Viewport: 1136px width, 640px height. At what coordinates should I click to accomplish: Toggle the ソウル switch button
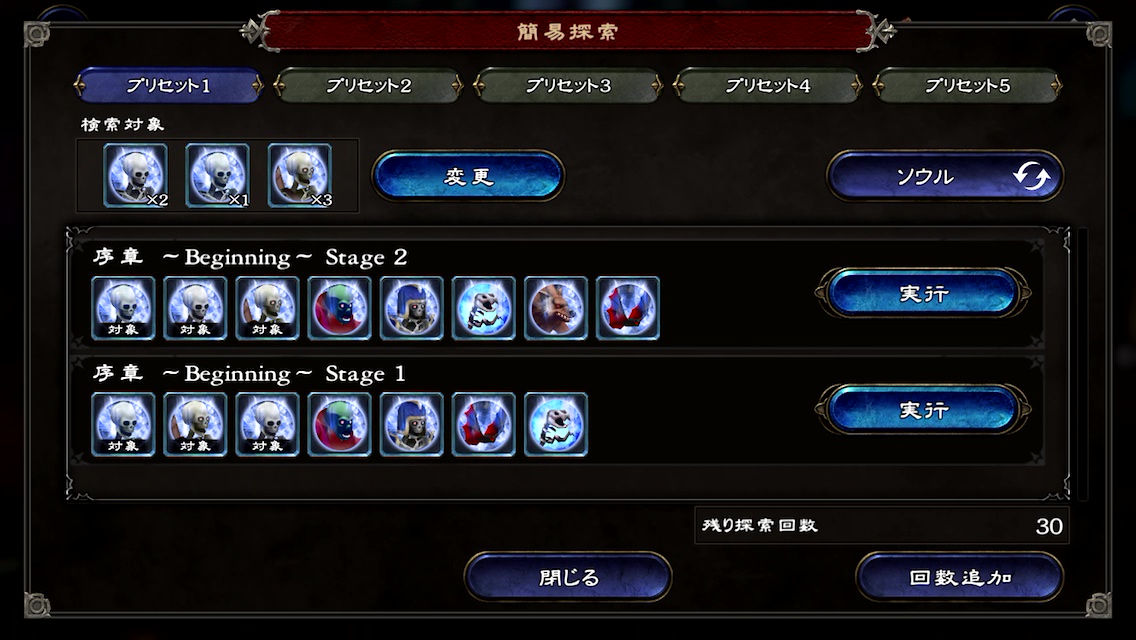pyautogui.click(x=945, y=175)
